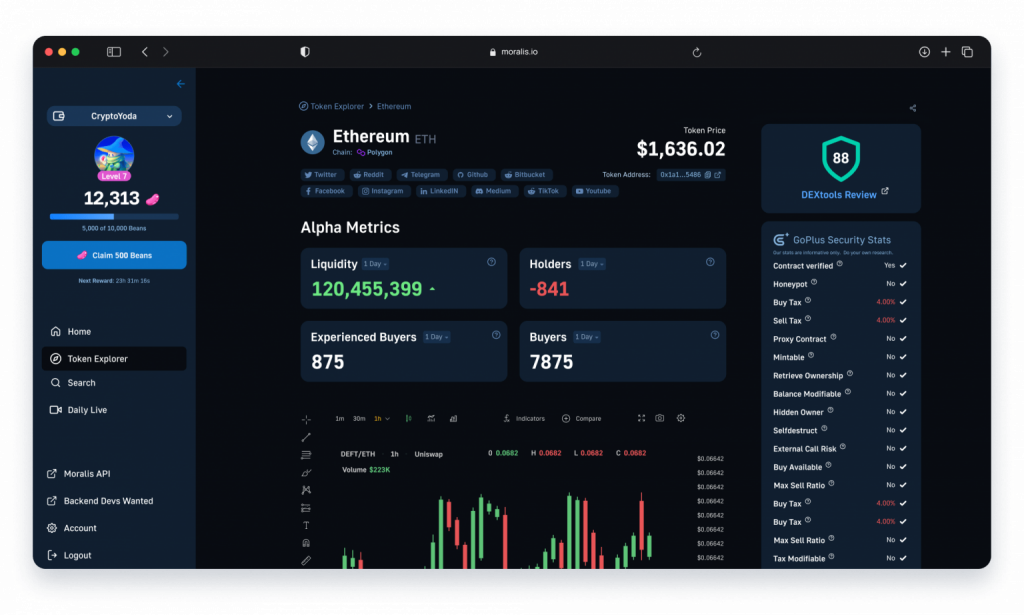Enable the magnet snapping tool on the chart

pyautogui.click(x=304, y=540)
